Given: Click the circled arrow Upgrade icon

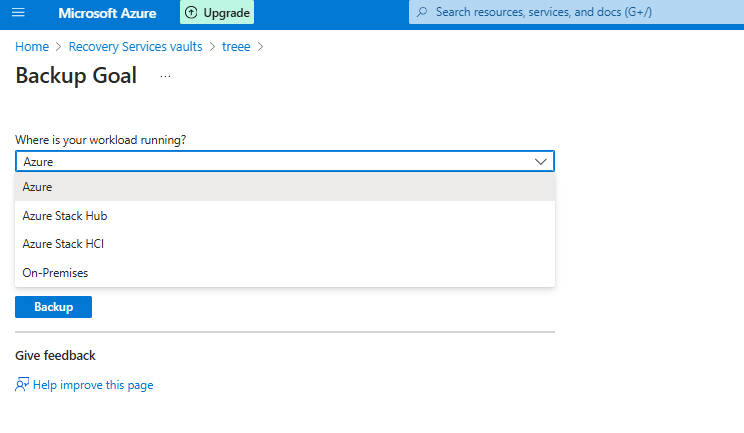Looking at the screenshot, I should click(x=191, y=13).
